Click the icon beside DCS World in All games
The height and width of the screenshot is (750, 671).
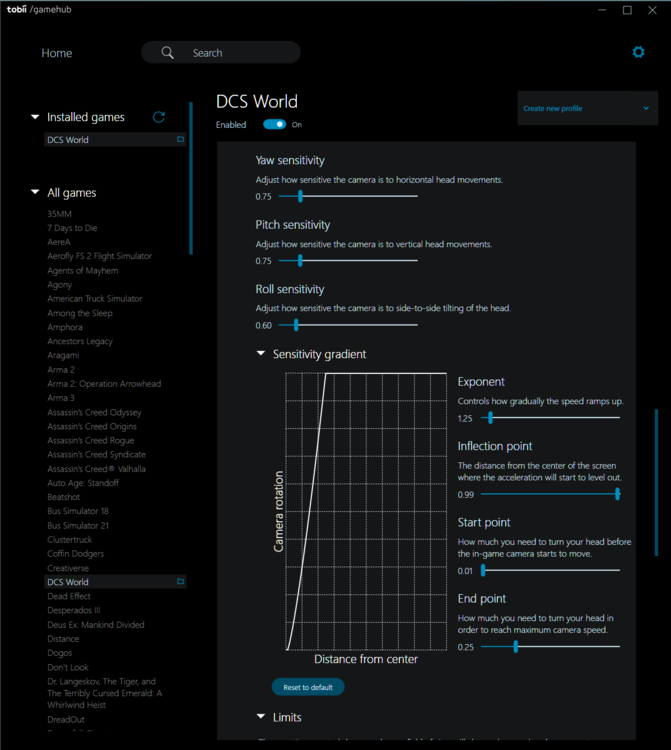coord(181,581)
